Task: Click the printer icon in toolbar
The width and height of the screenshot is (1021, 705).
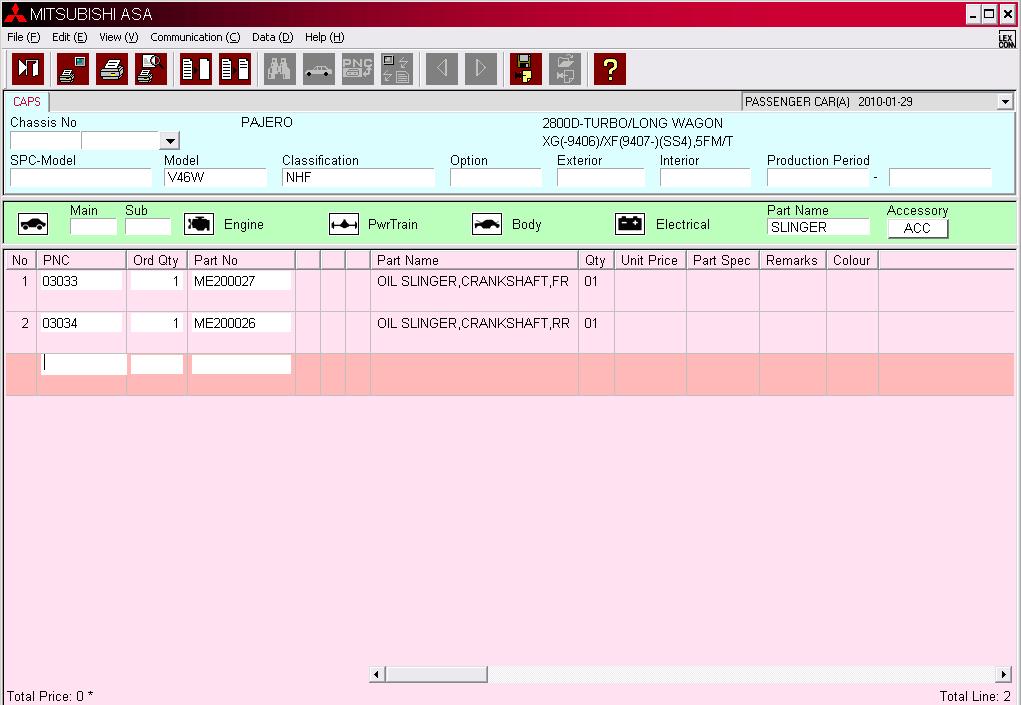Action: [112, 69]
